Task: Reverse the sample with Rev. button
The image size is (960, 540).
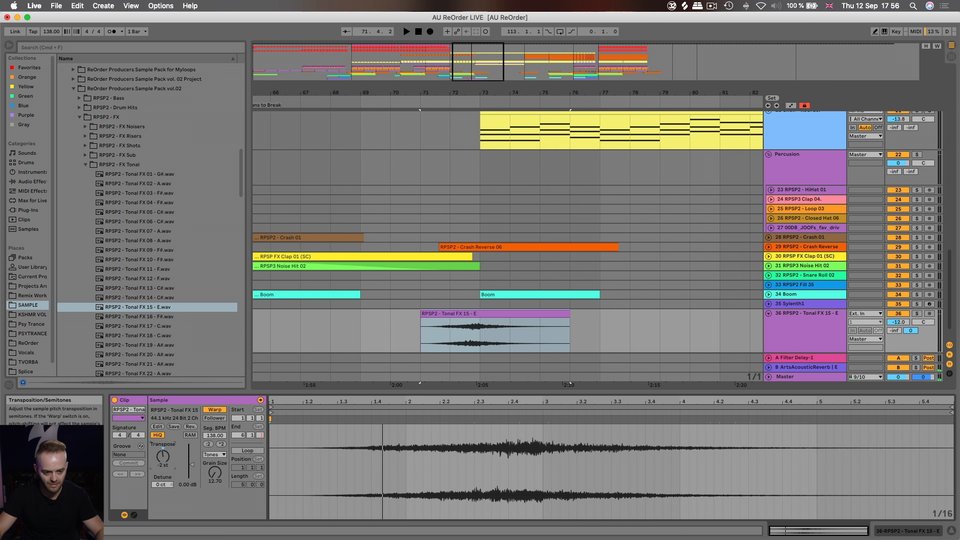Action: click(190, 426)
